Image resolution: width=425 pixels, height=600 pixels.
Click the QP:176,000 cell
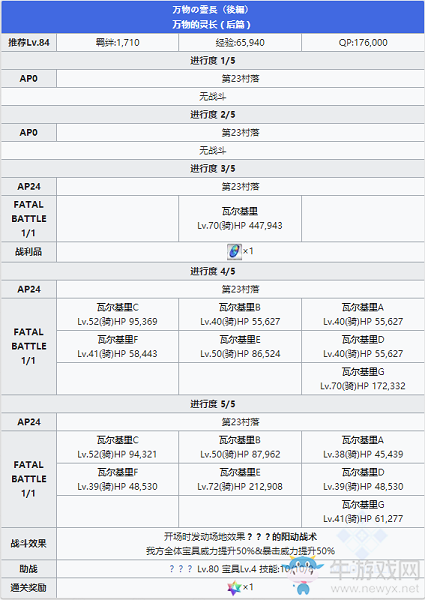[363, 42]
